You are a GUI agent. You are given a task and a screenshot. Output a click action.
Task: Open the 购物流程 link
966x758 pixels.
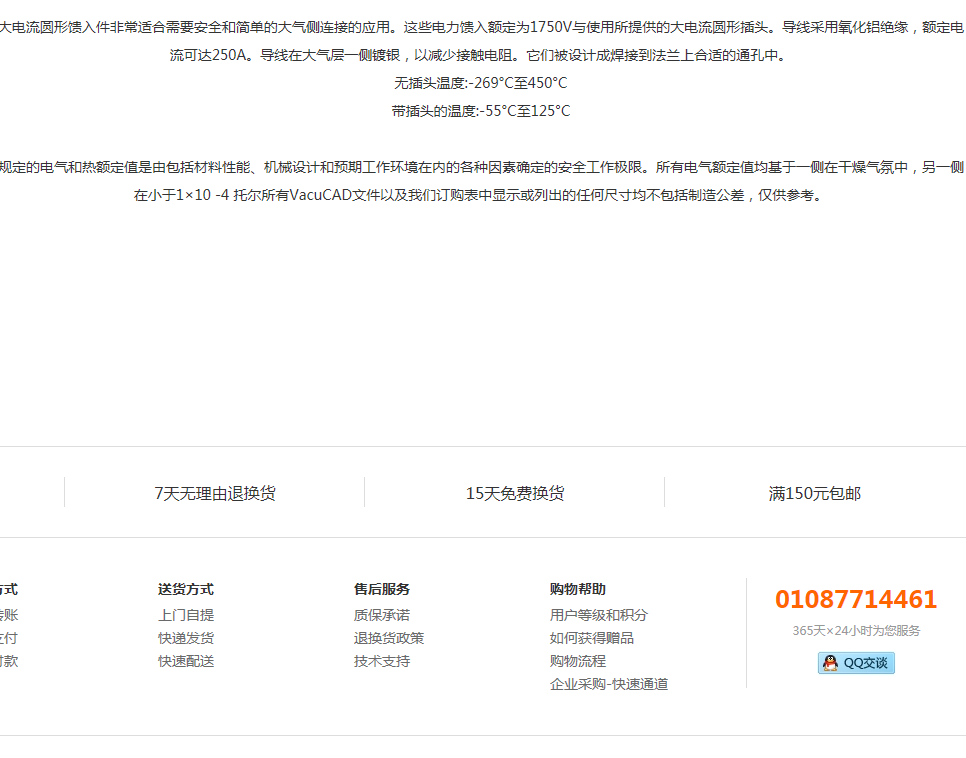click(x=577, y=661)
